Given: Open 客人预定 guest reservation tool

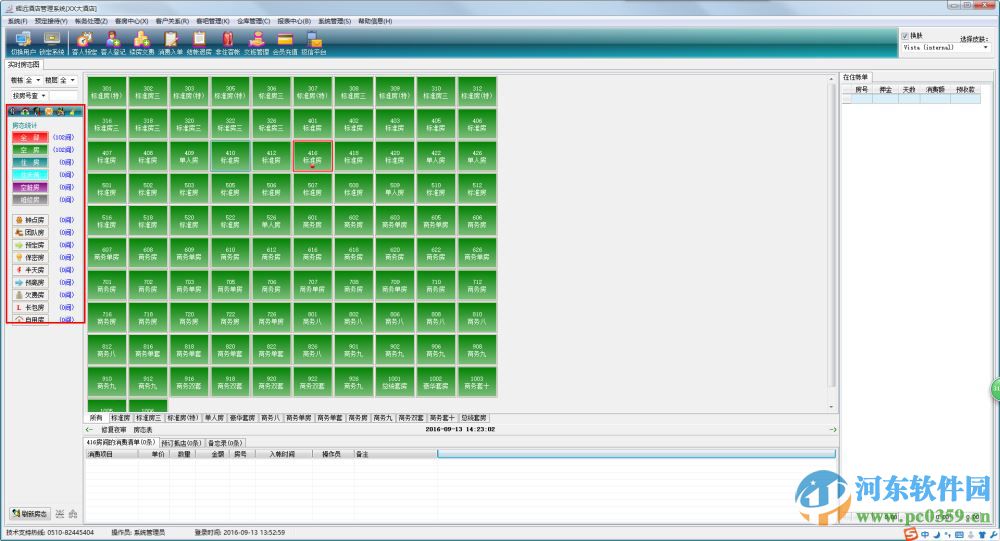Looking at the screenshot, I should click(84, 43).
